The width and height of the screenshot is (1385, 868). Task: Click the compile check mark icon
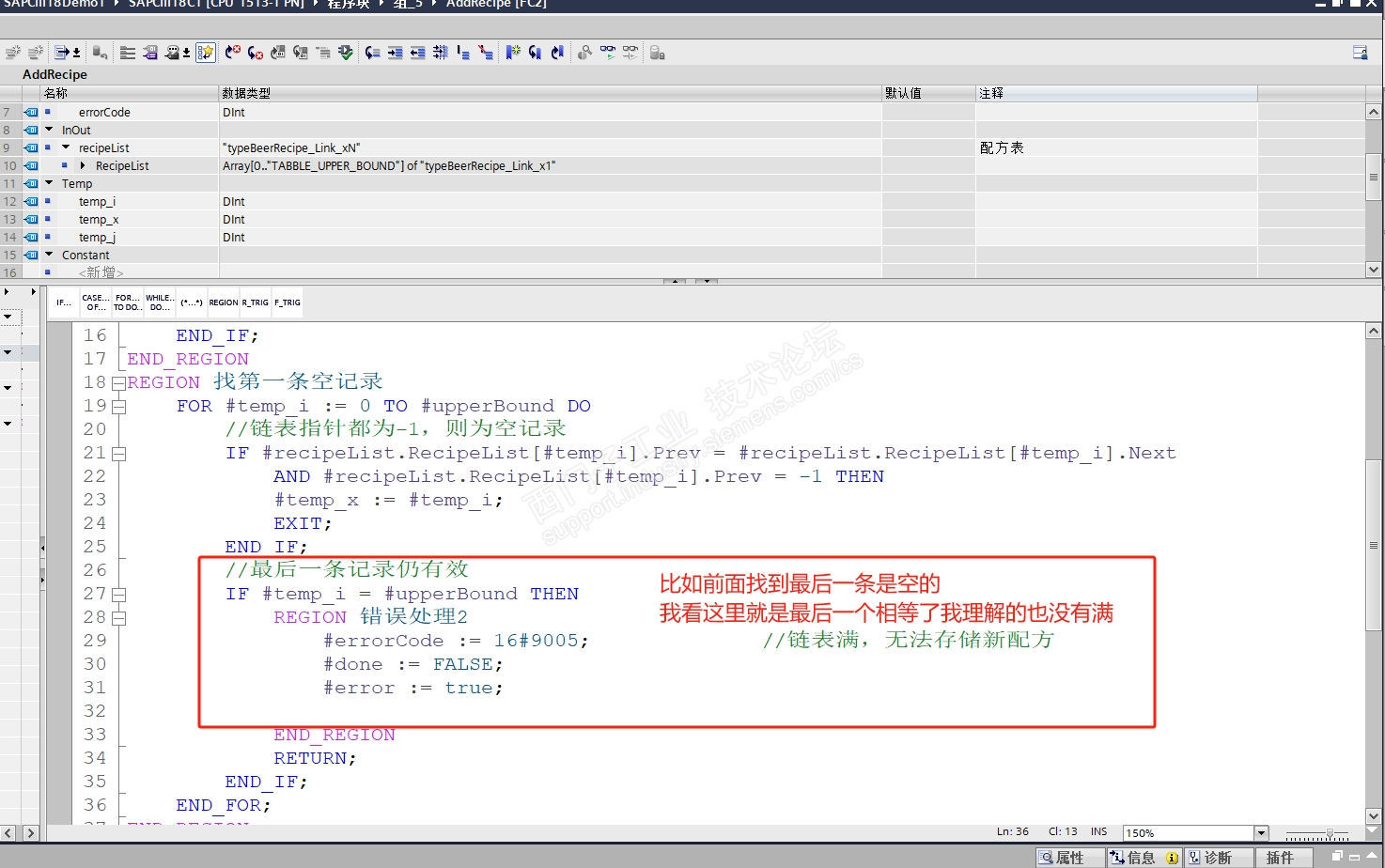[346, 53]
